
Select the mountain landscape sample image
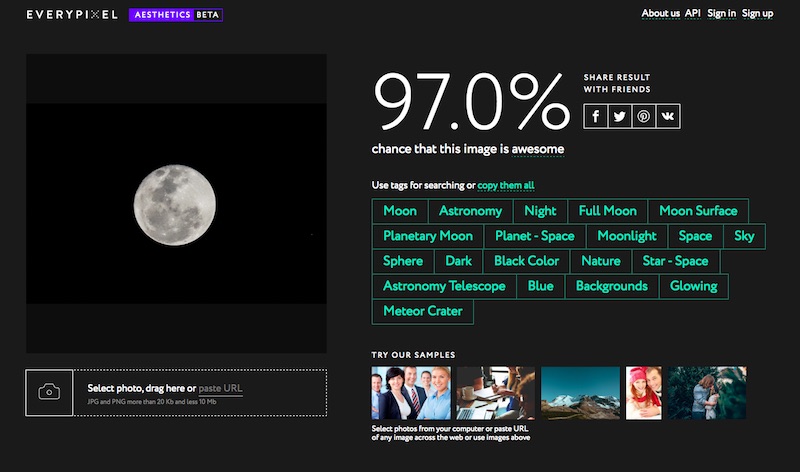point(580,392)
